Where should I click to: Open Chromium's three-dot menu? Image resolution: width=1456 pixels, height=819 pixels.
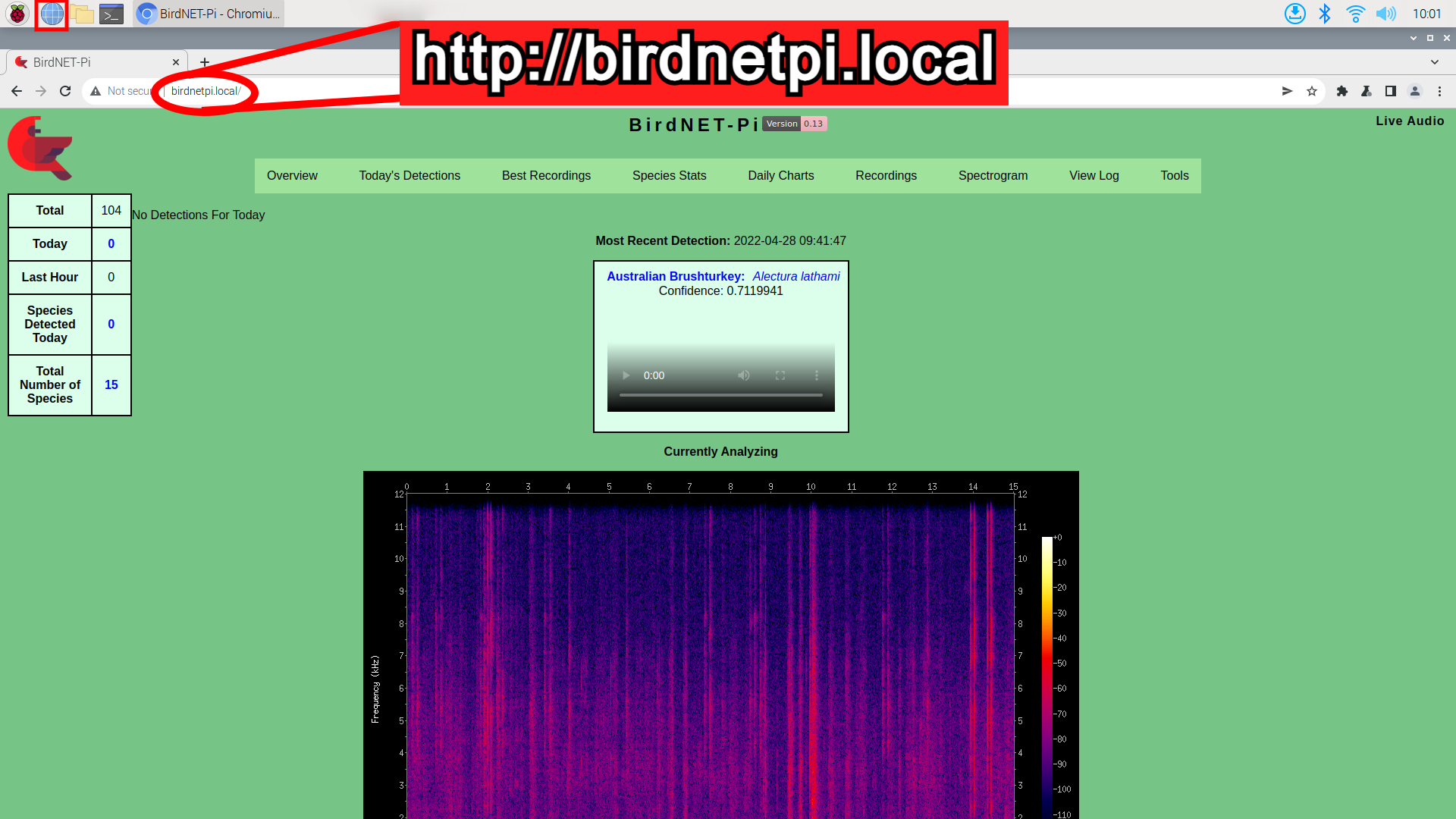point(1439,91)
